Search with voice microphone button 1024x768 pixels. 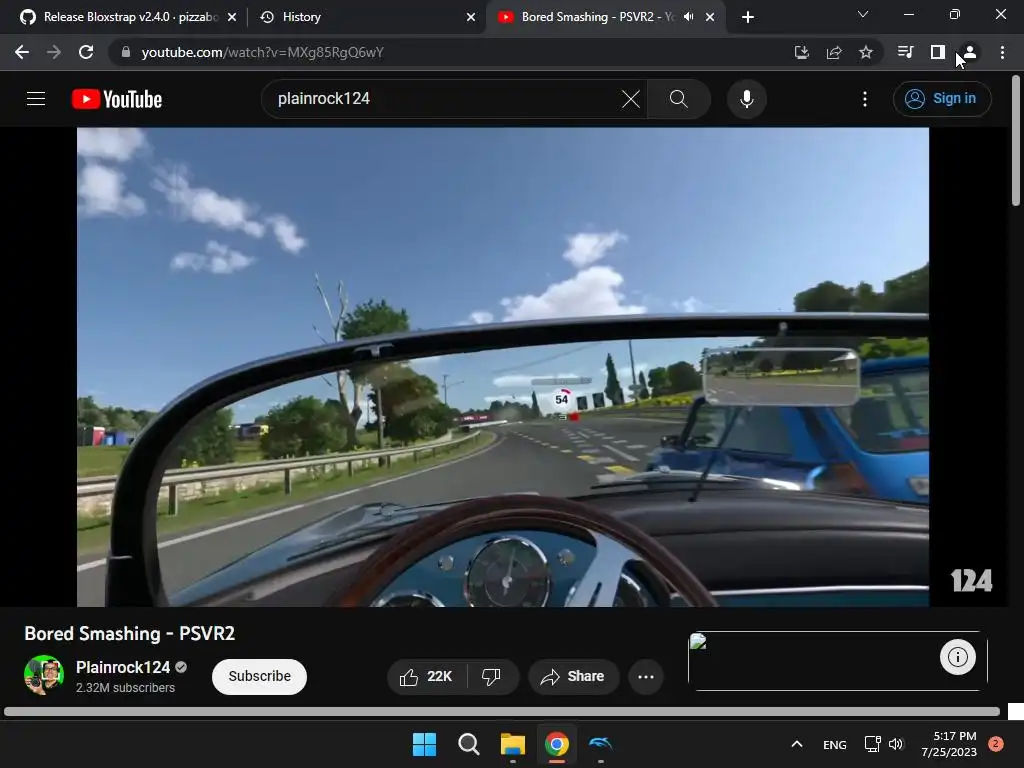coord(746,99)
